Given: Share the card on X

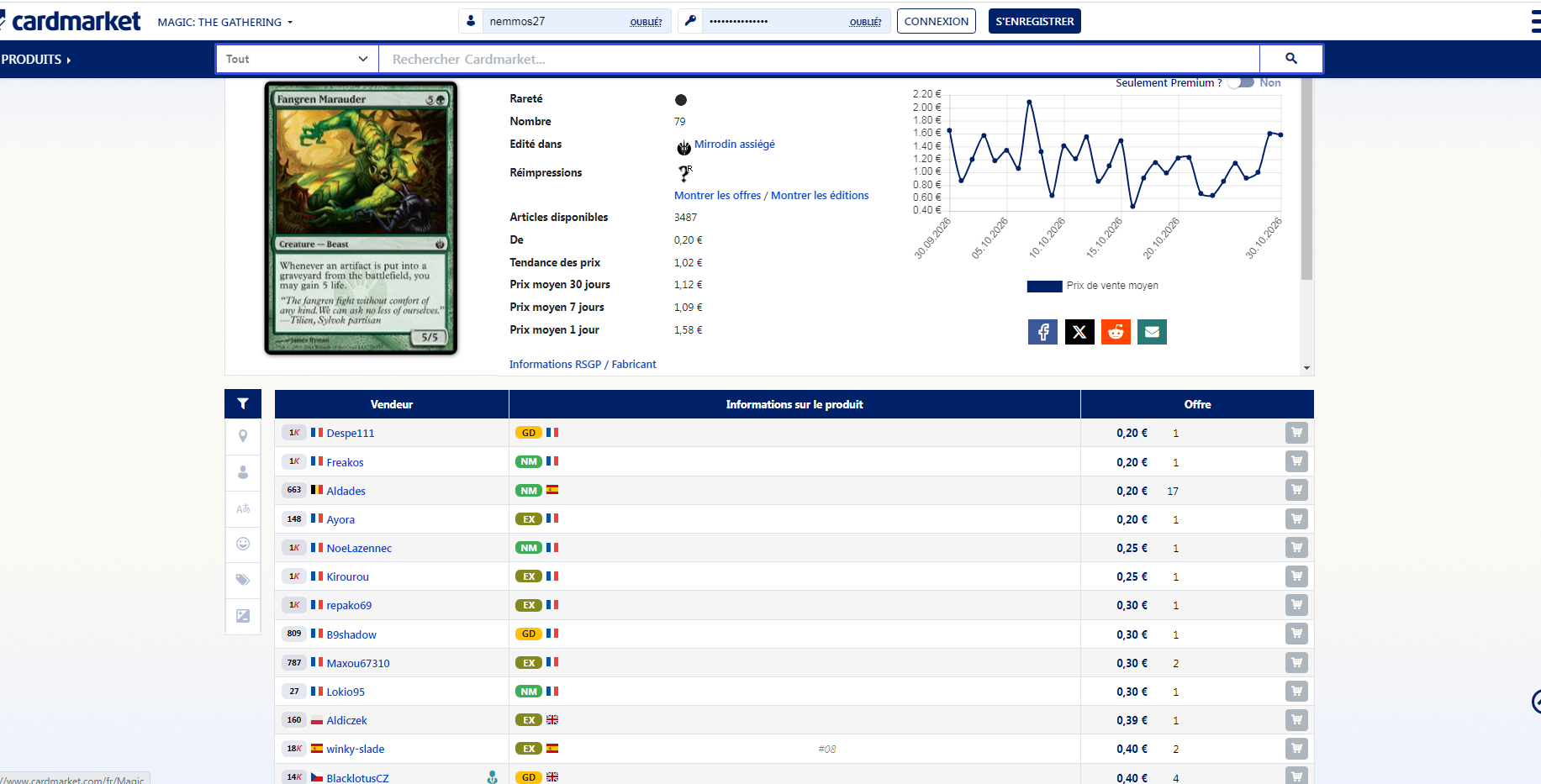Looking at the screenshot, I should (1079, 332).
